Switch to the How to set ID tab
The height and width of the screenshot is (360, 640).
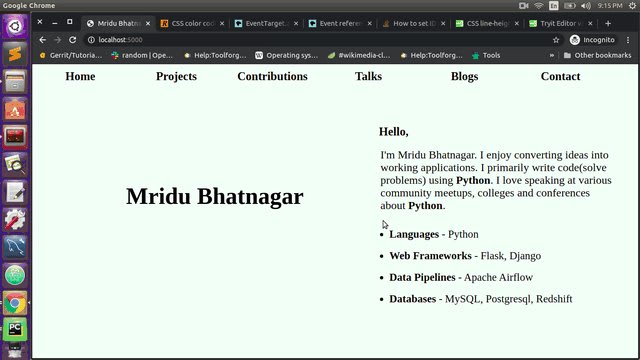(414, 23)
